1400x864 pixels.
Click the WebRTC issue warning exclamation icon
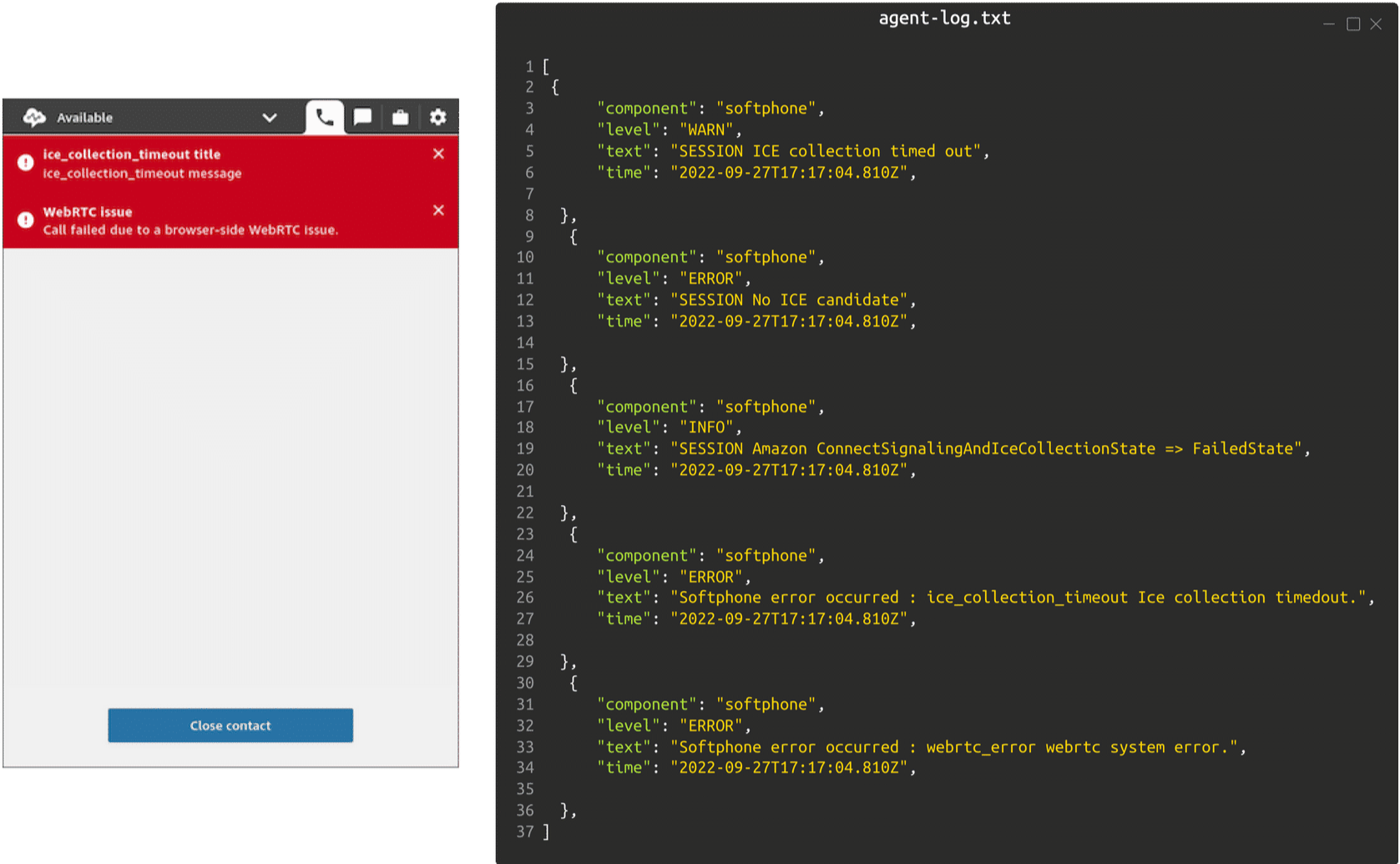pos(25,220)
